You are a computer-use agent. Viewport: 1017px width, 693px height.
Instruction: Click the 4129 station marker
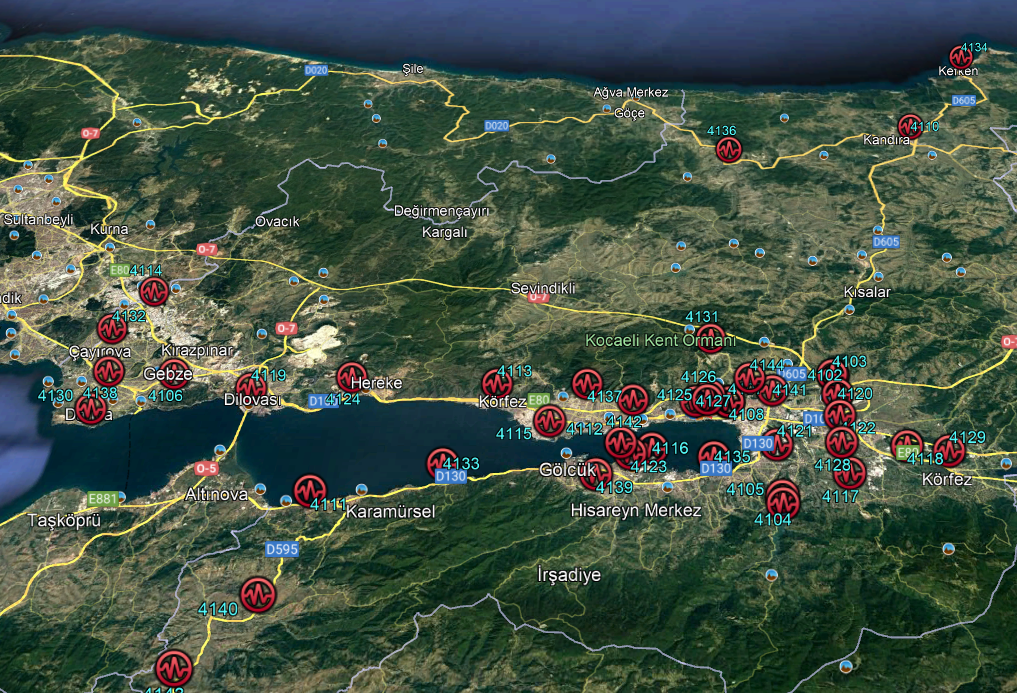(949, 450)
